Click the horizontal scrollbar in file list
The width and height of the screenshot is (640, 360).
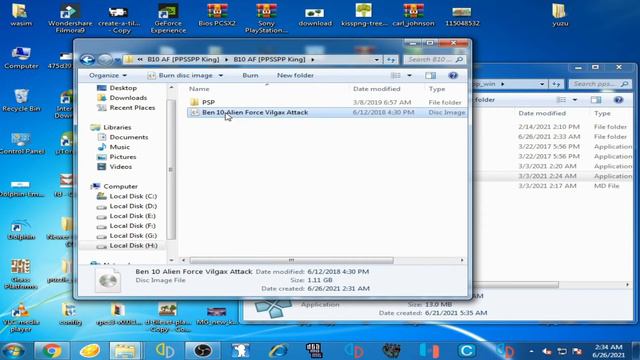click(x=291, y=260)
